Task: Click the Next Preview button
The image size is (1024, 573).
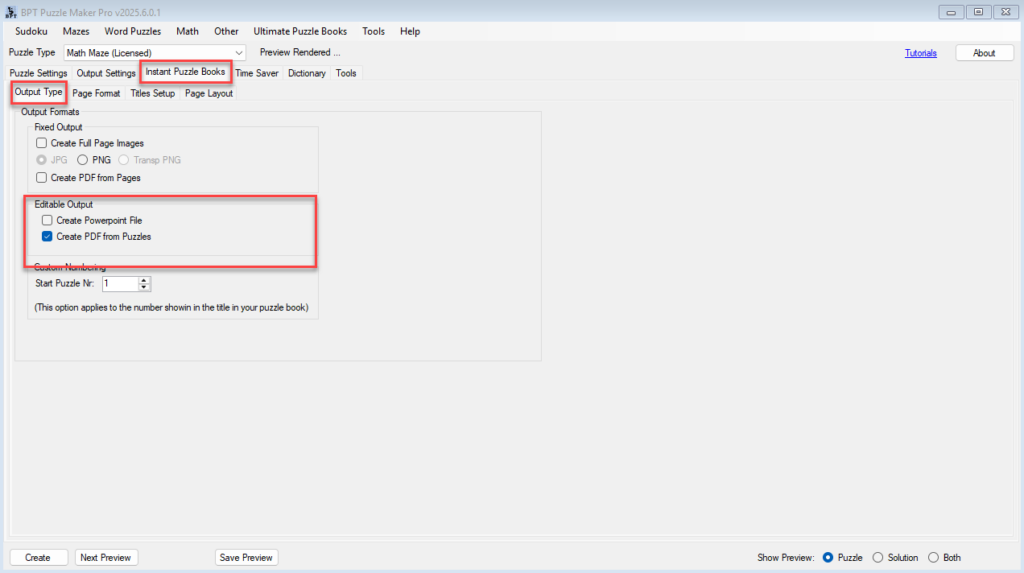Action: (107, 558)
